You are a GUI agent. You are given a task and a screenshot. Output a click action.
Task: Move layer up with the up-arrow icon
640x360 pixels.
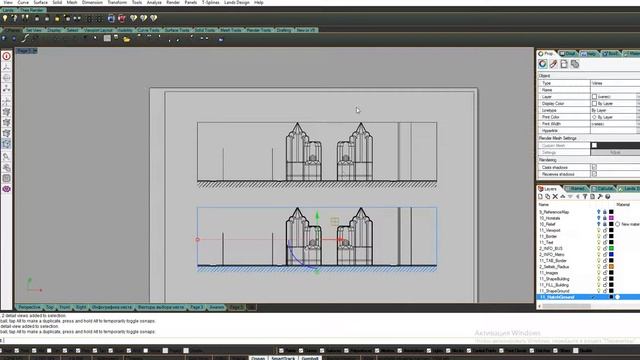point(562,197)
